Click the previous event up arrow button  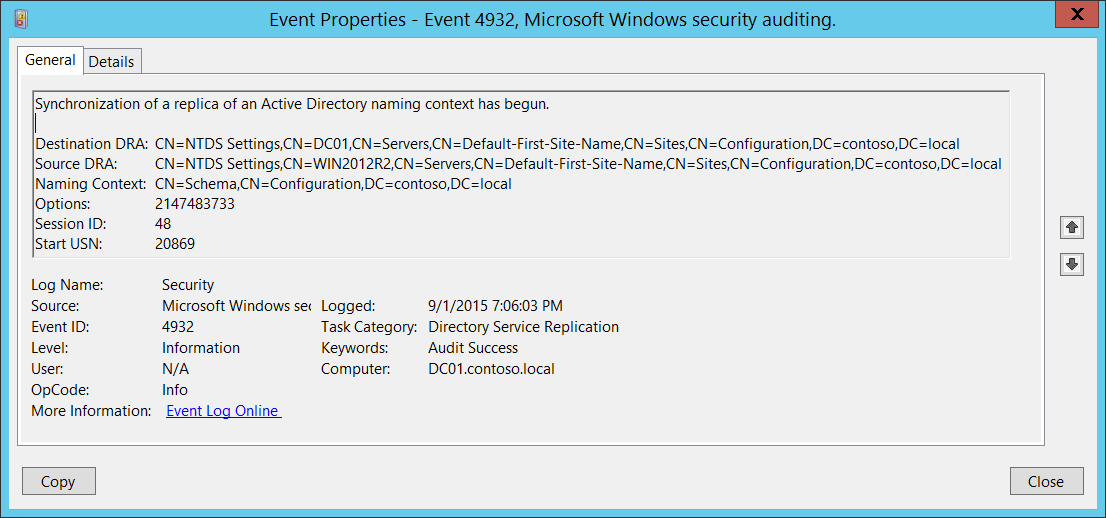(1071, 227)
